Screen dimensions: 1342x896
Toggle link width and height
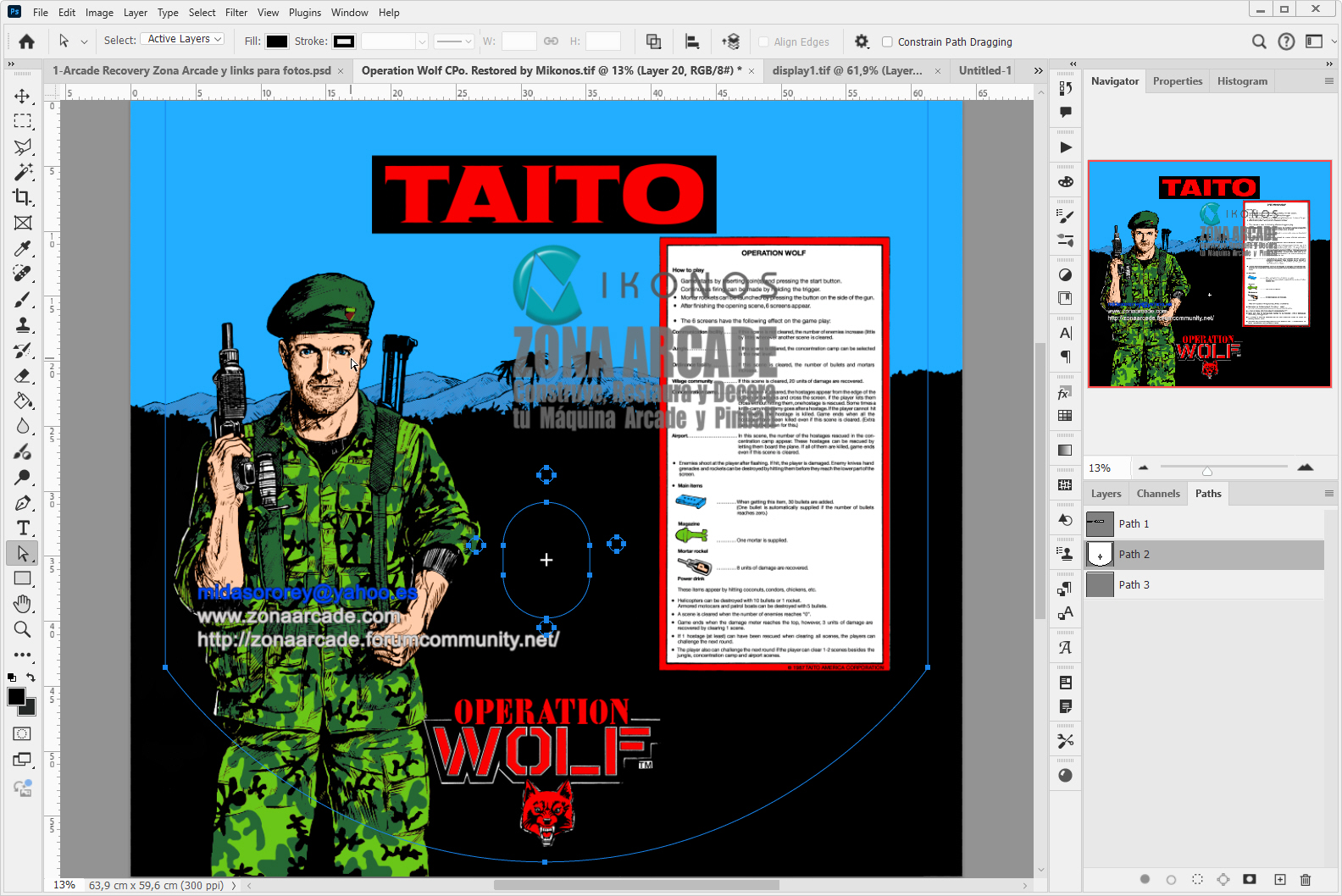(551, 41)
